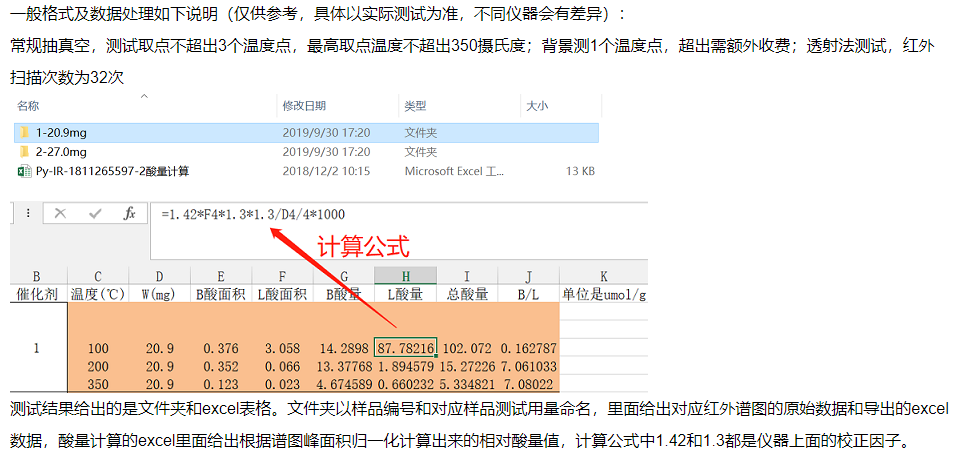The image size is (958, 476).
Task: Select column J header
Action: click(528, 276)
